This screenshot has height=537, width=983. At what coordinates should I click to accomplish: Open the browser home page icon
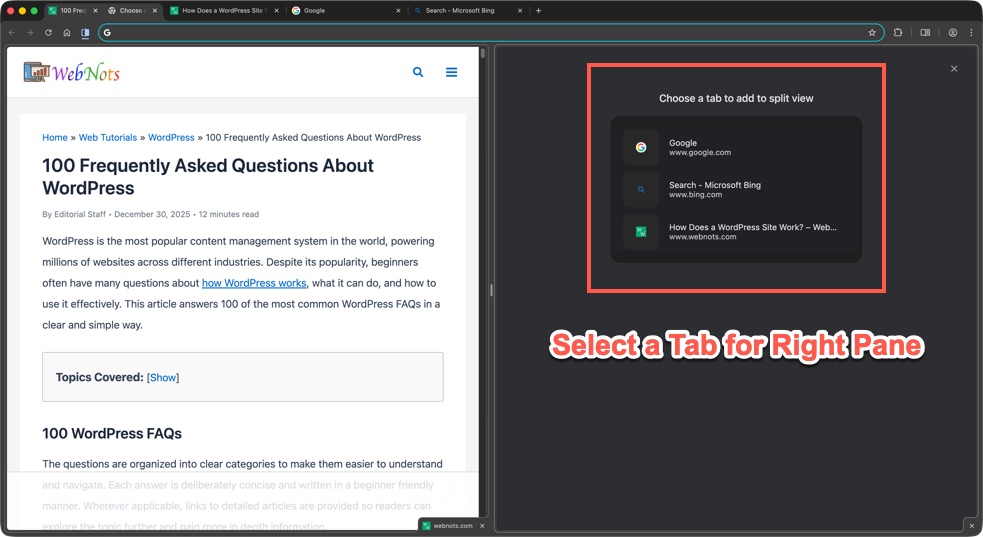click(x=66, y=33)
